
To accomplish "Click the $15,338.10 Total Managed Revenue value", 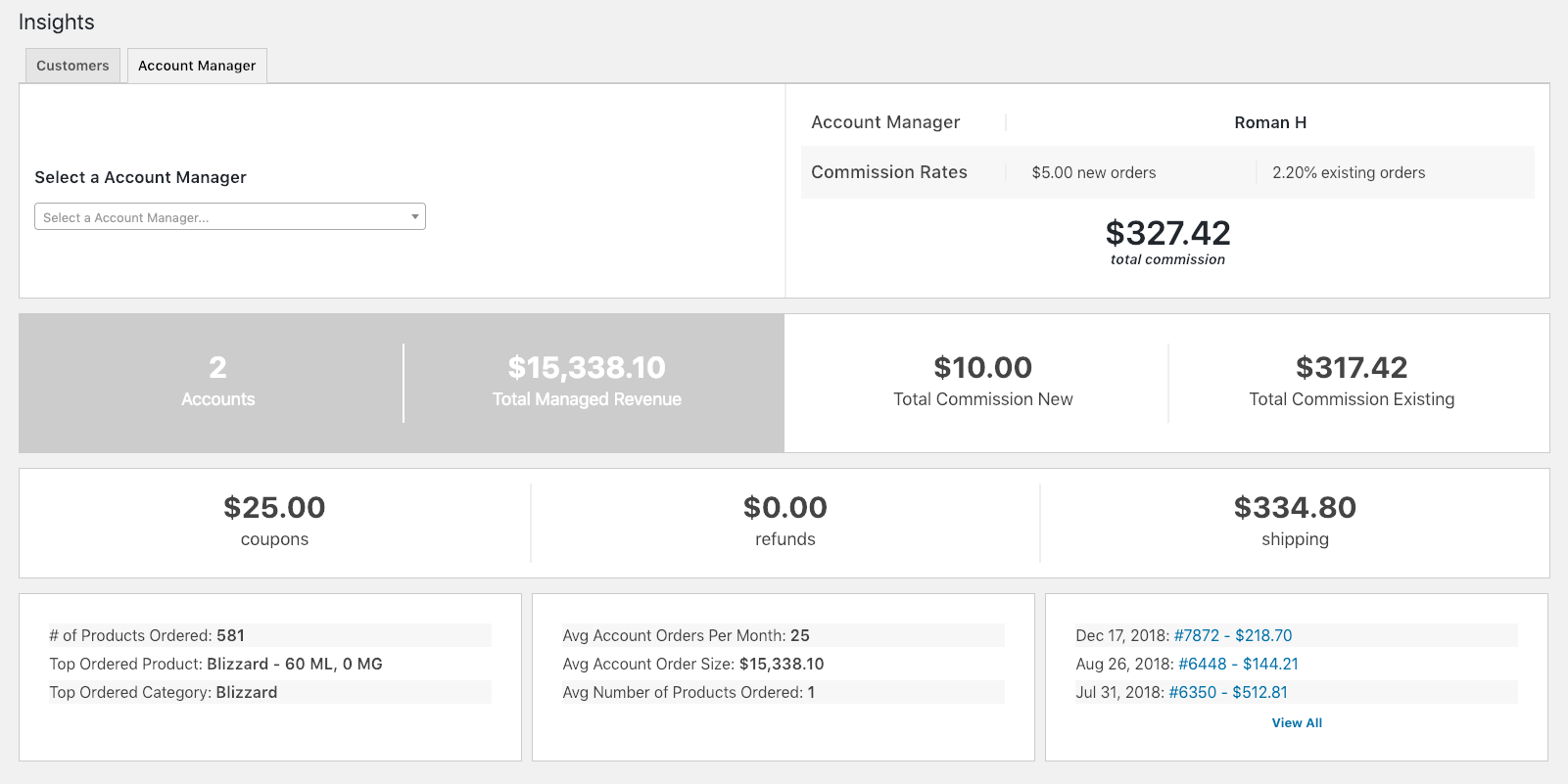I will 587,367.
